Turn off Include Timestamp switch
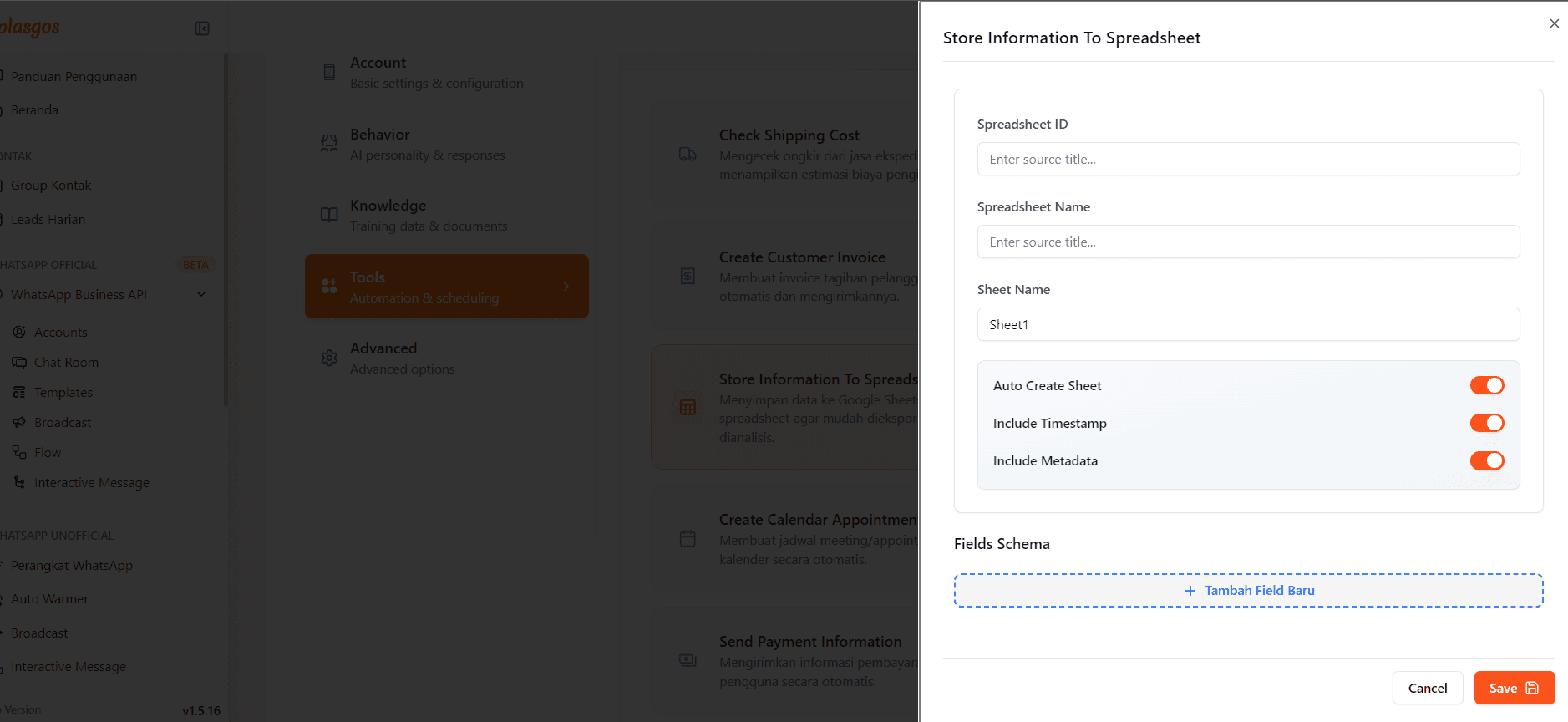 [1486, 423]
